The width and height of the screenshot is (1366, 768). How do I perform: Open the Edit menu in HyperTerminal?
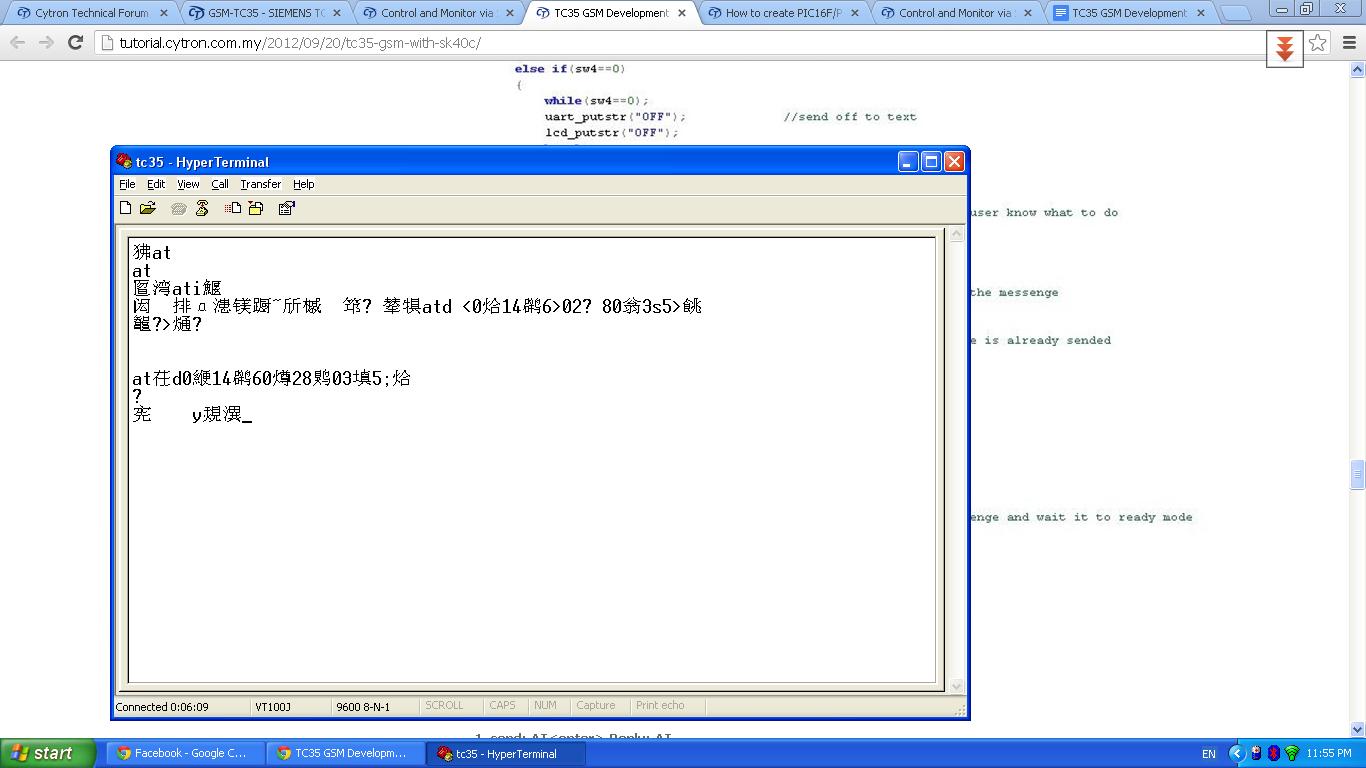(156, 184)
